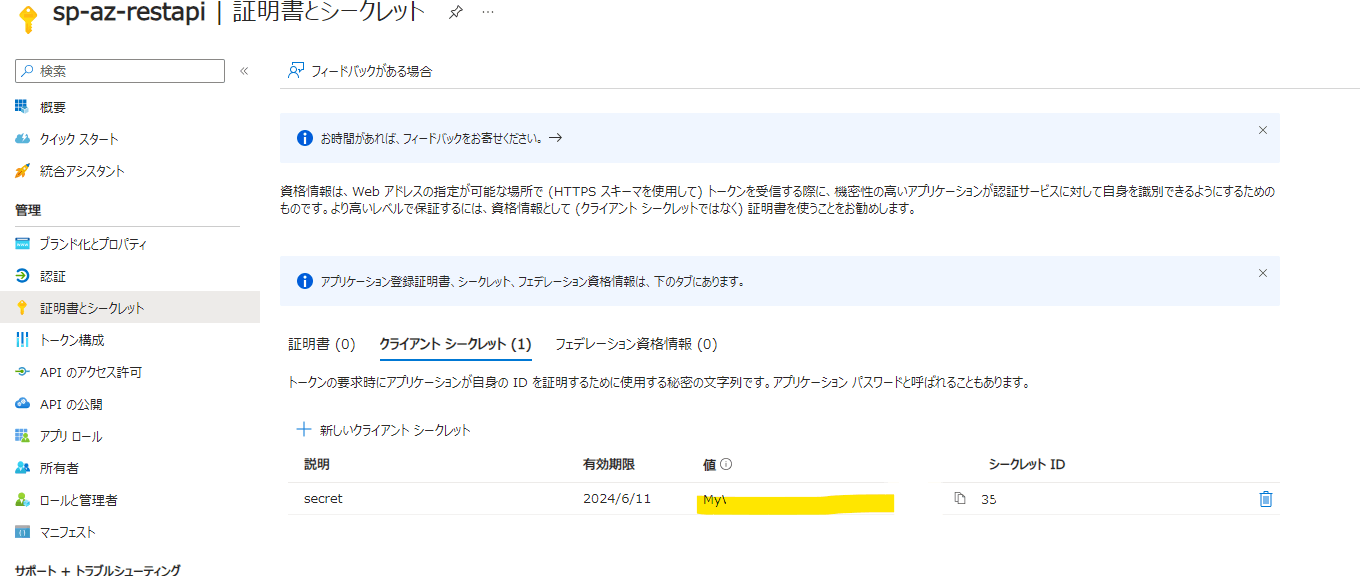Click the key icon beside 証明書とシークレット
Image resolution: width=1360 pixels, height=576 pixels.
(x=22, y=308)
